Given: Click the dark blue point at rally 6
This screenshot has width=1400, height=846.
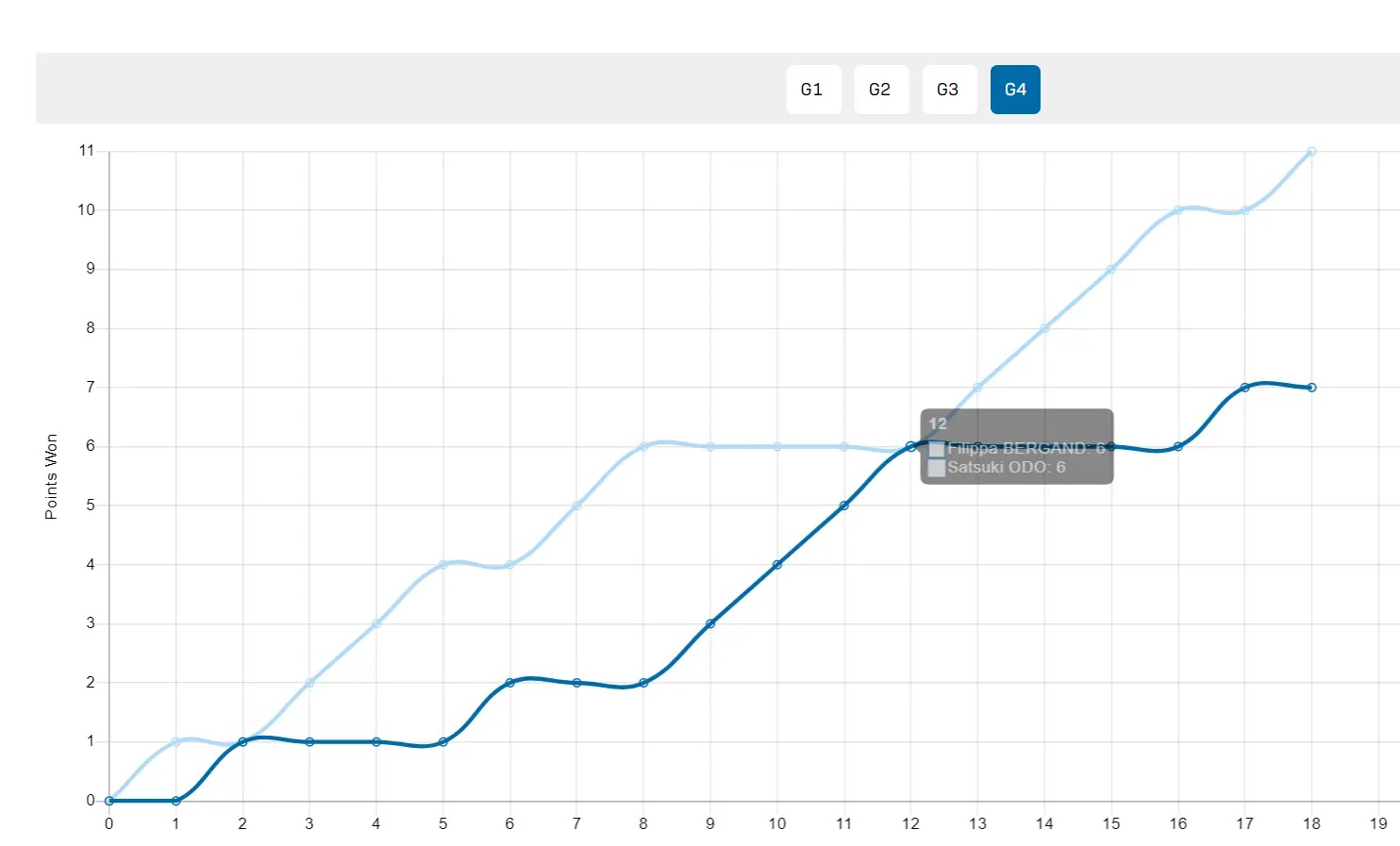Looking at the screenshot, I should point(509,683).
